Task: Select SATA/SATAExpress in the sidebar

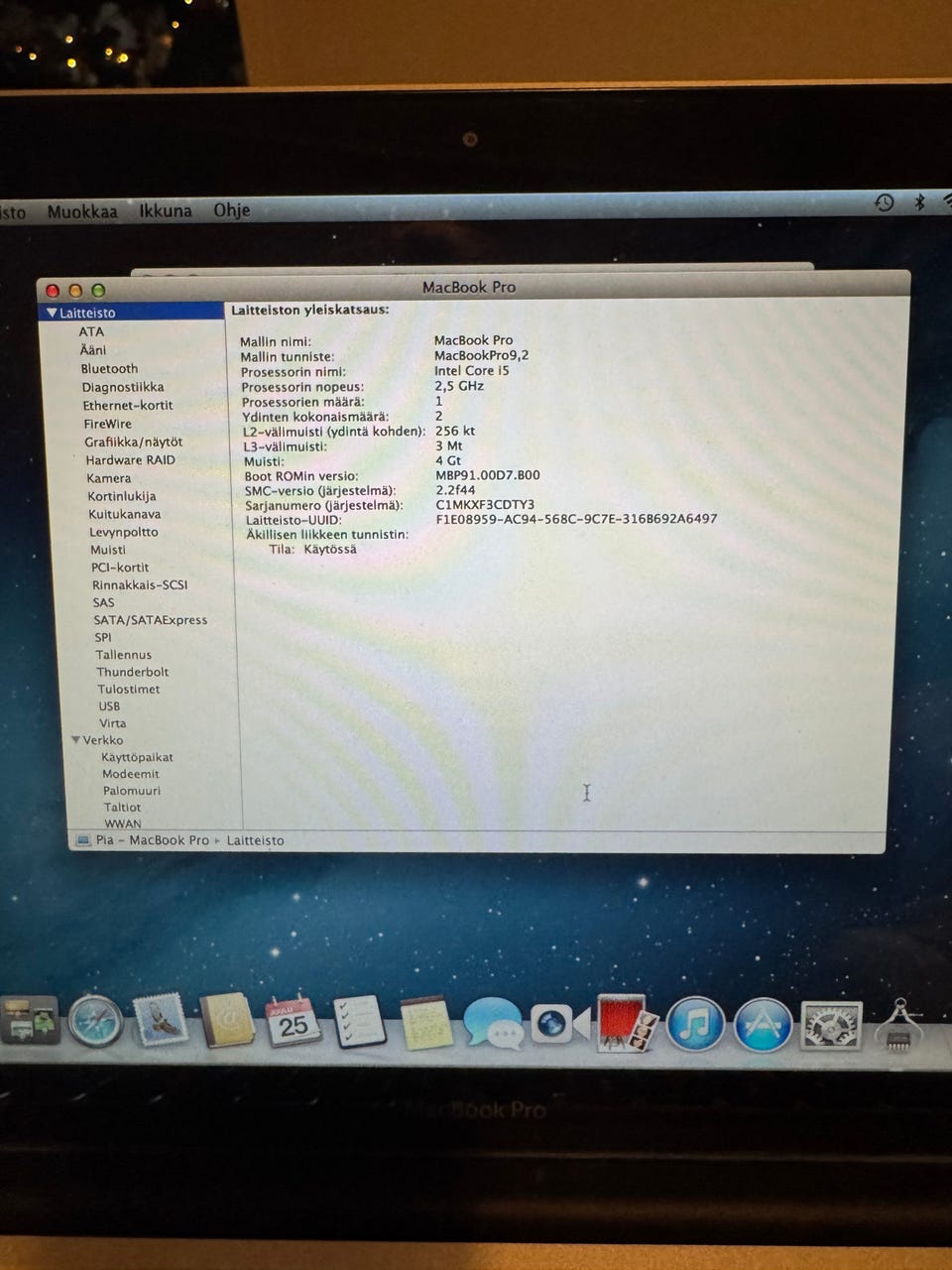Action: point(151,620)
